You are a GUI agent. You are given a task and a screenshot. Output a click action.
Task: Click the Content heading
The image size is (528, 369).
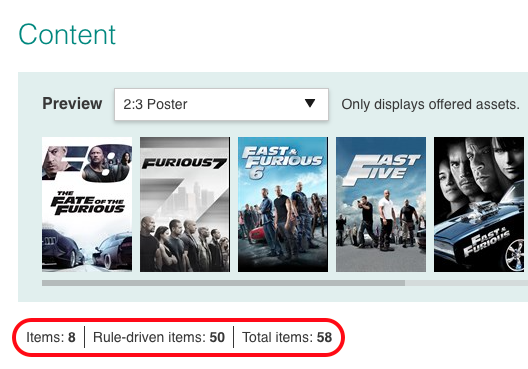point(67,34)
